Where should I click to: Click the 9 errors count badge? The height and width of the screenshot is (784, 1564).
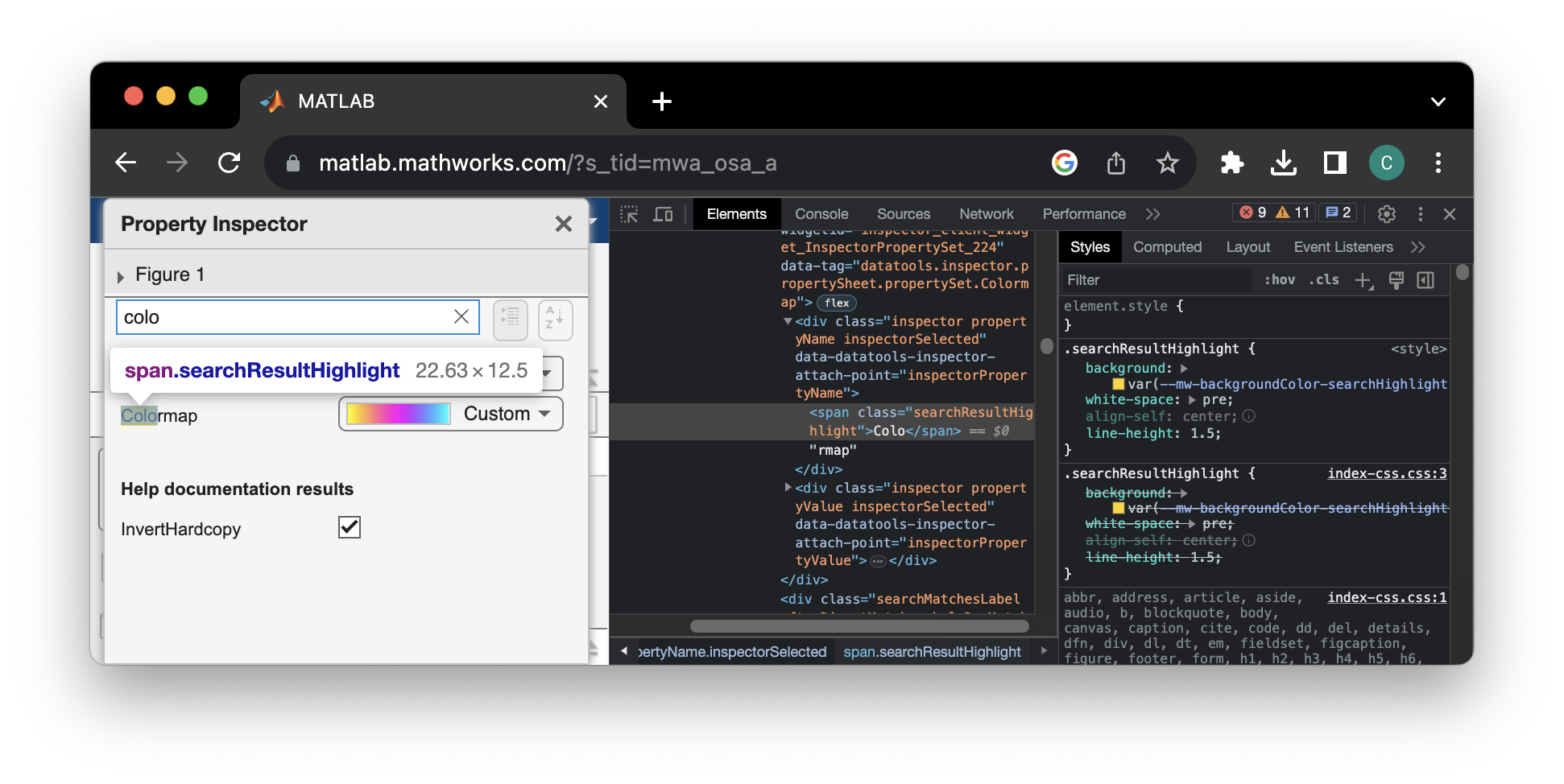(1252, 213)
